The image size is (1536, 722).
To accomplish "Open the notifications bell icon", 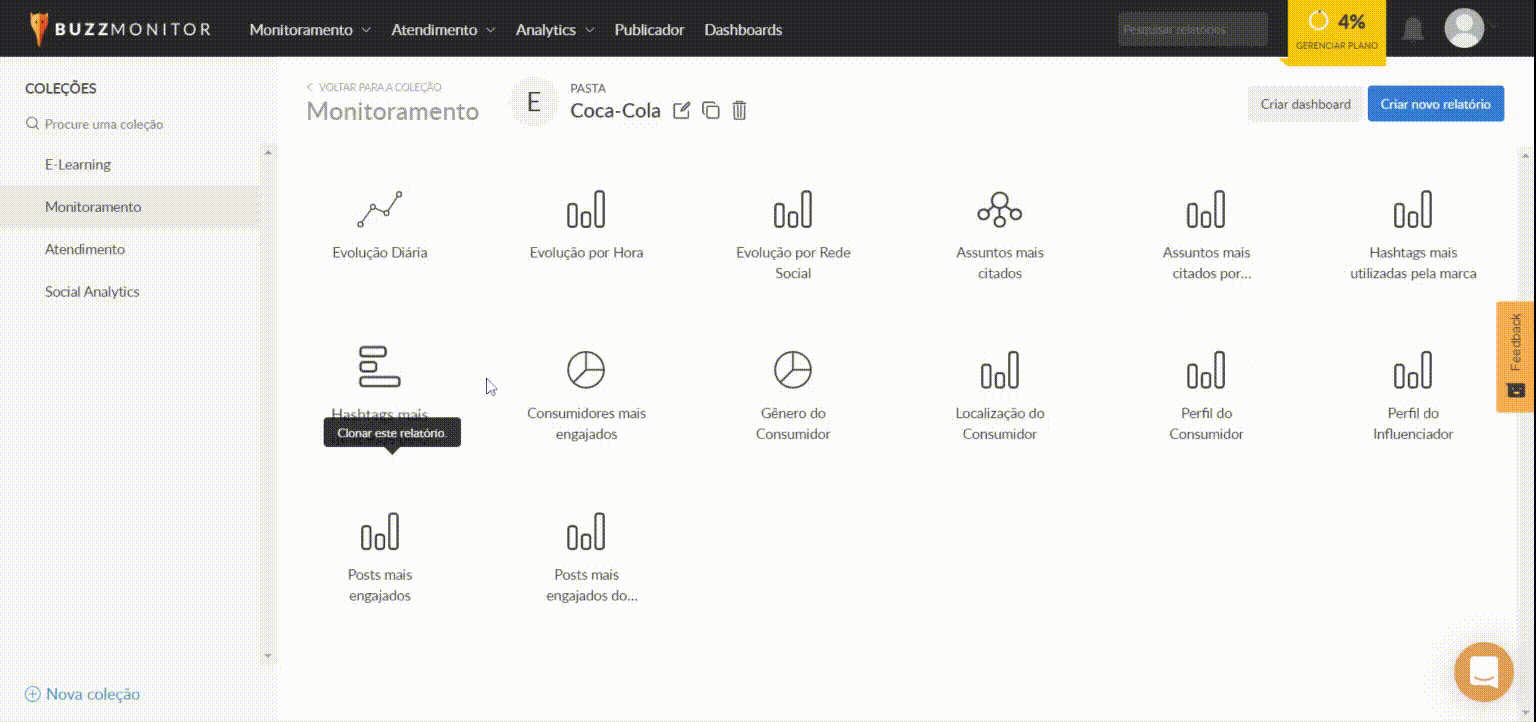I will click(x=1412, y=29).
